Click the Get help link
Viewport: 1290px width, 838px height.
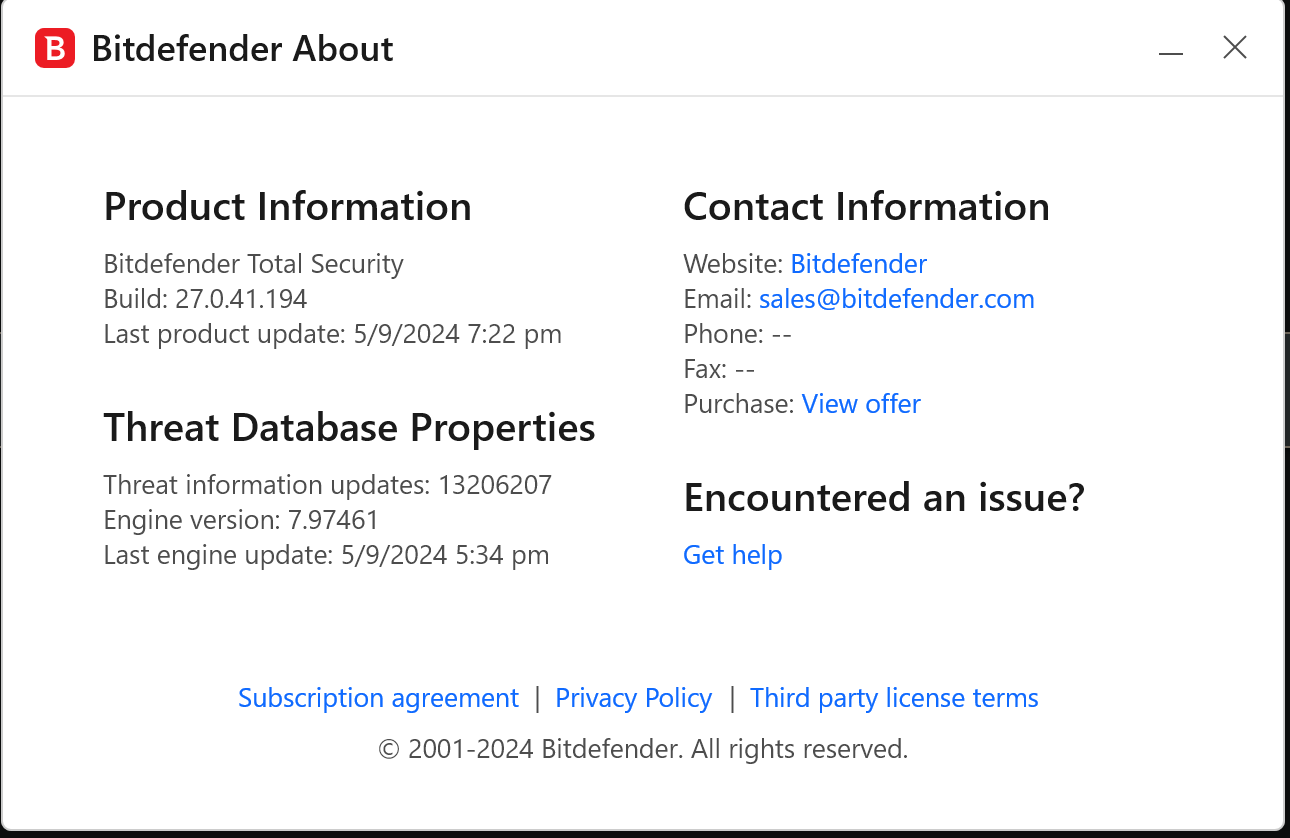pyautogui.click(x=732, y=555)
